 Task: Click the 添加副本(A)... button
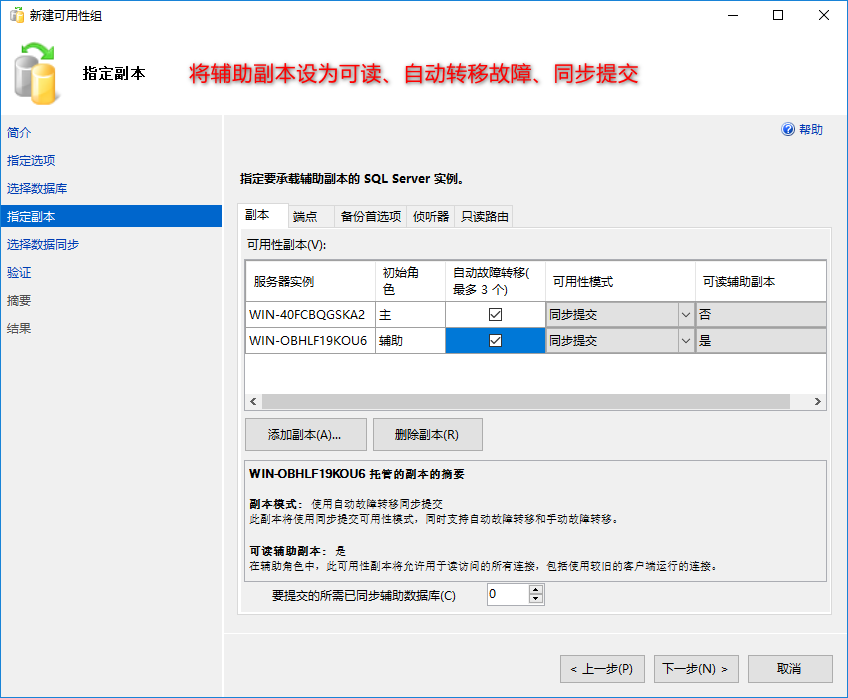tap(306, 434)
